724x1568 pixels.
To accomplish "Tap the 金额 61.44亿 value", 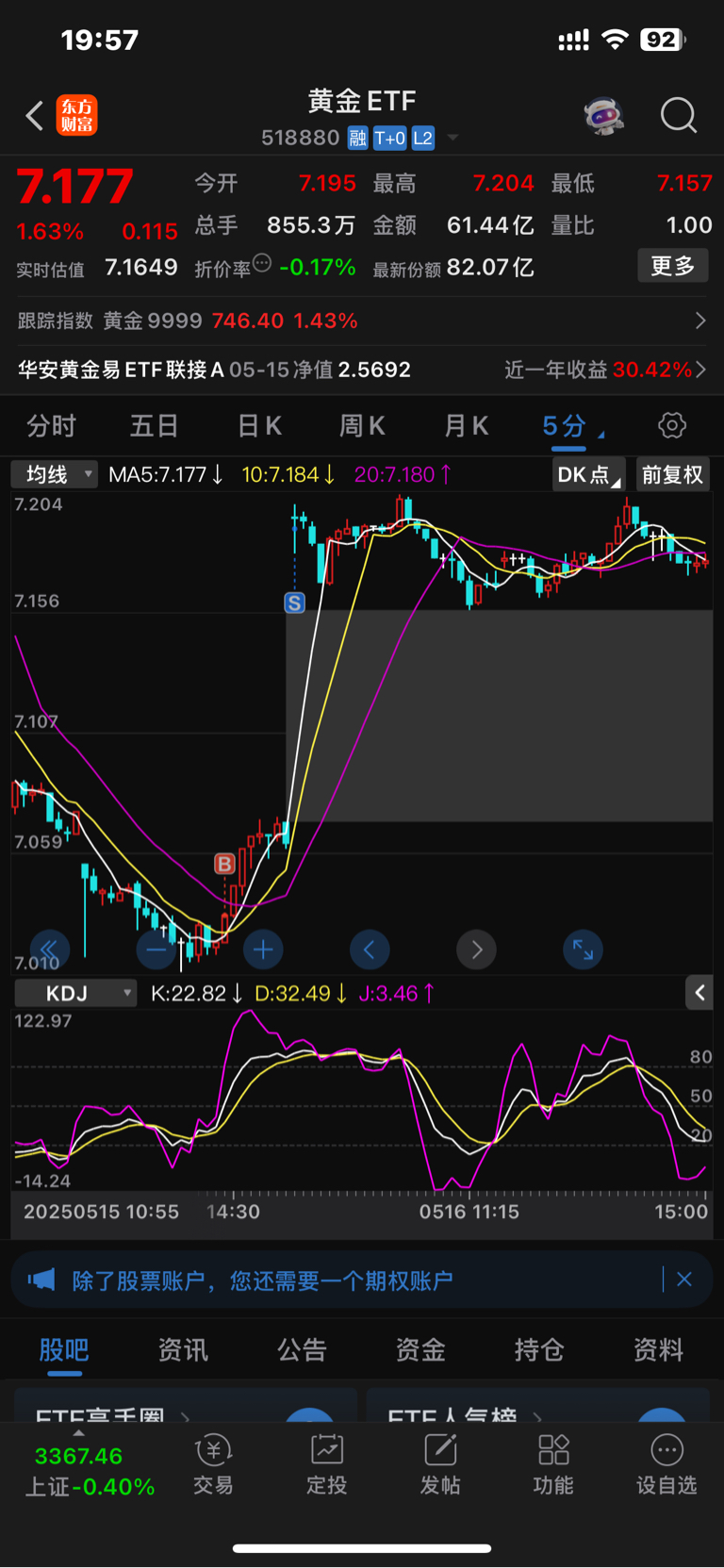I will coord(490,225).
